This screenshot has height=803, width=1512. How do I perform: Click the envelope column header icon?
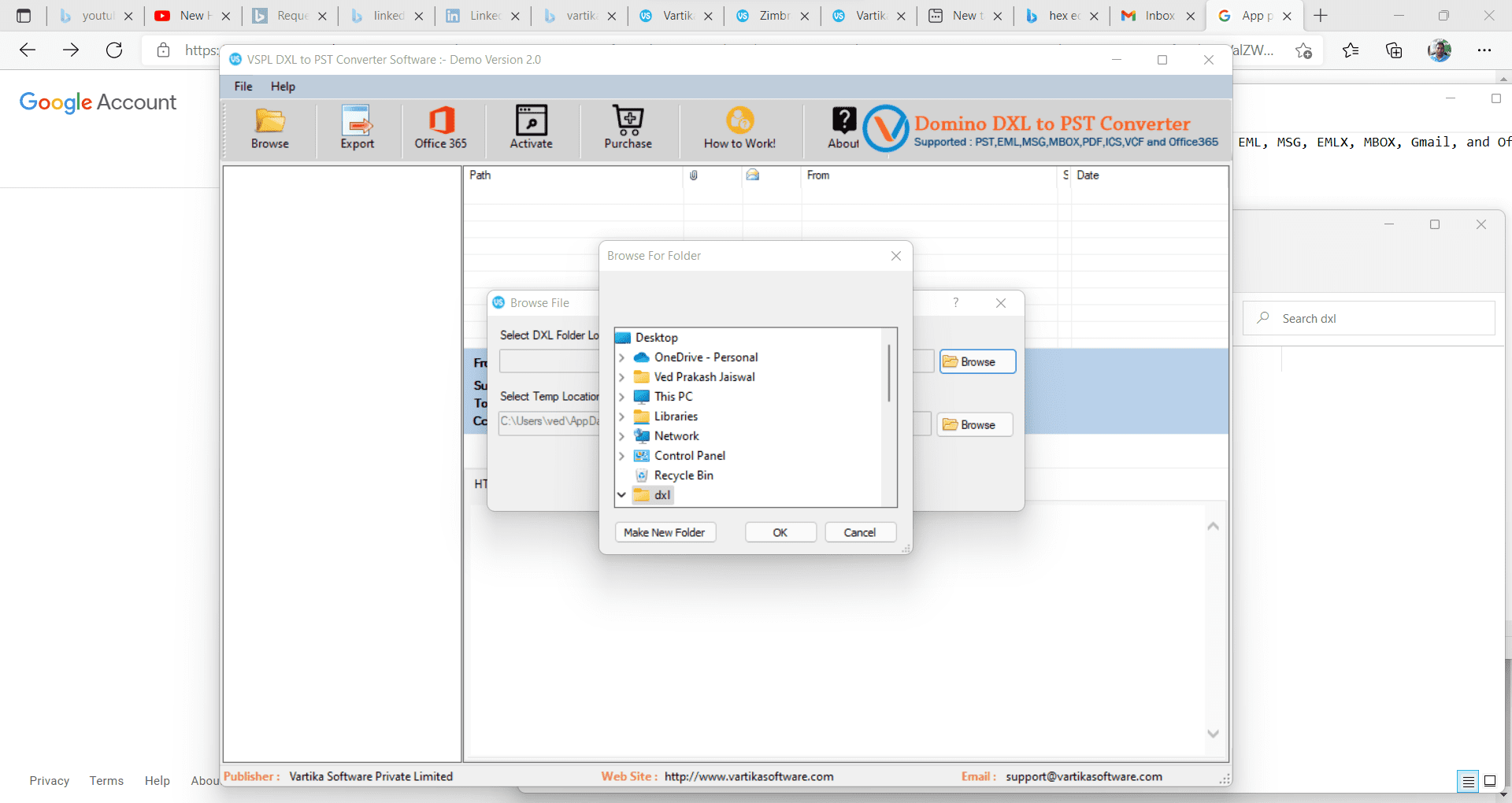(x=753, y=175)
